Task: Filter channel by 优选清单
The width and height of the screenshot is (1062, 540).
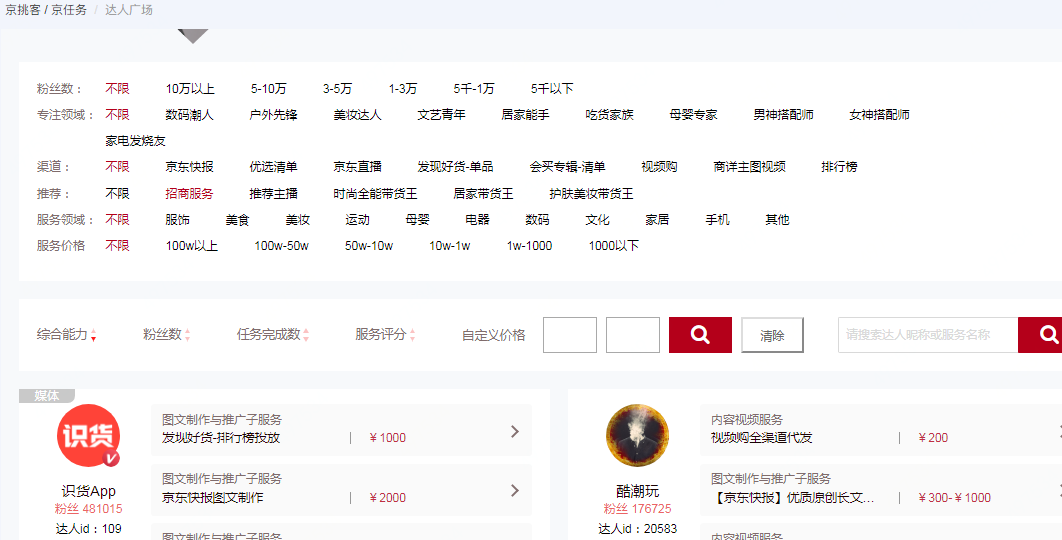Action: 274,167
